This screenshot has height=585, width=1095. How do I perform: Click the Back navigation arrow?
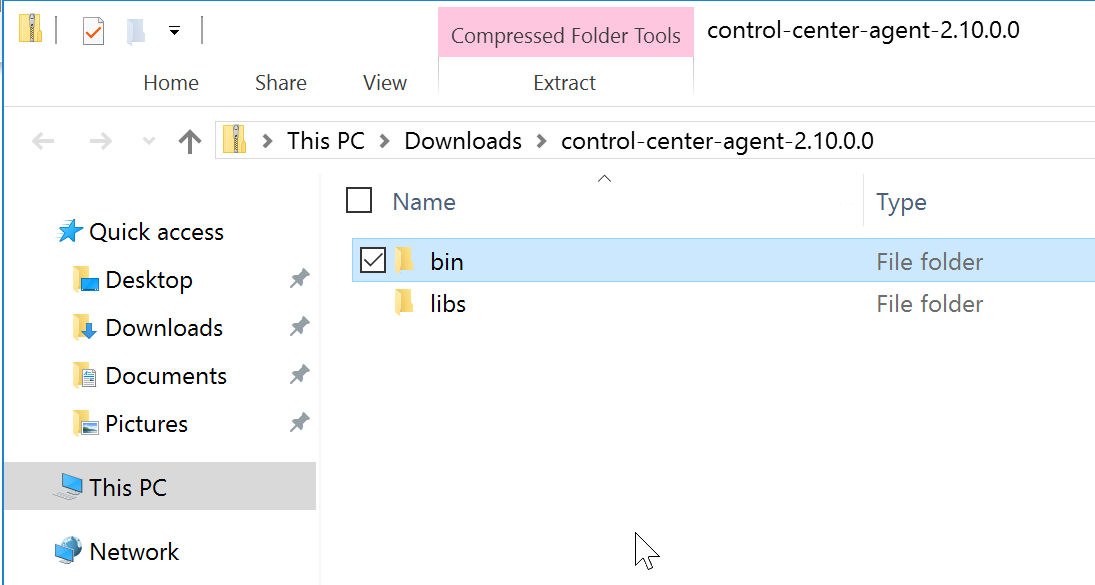coord(42,140)
